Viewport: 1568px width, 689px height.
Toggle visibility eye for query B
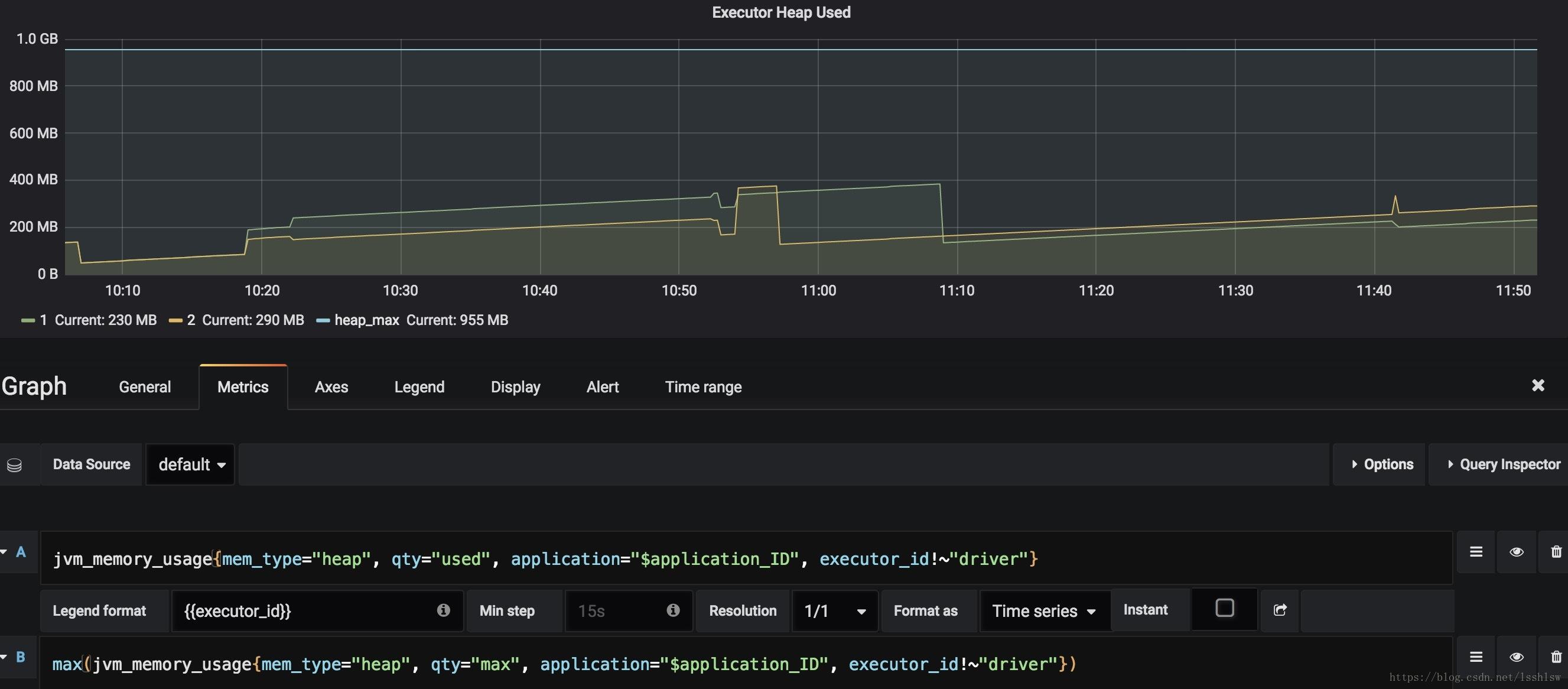tap(1516, 656)
